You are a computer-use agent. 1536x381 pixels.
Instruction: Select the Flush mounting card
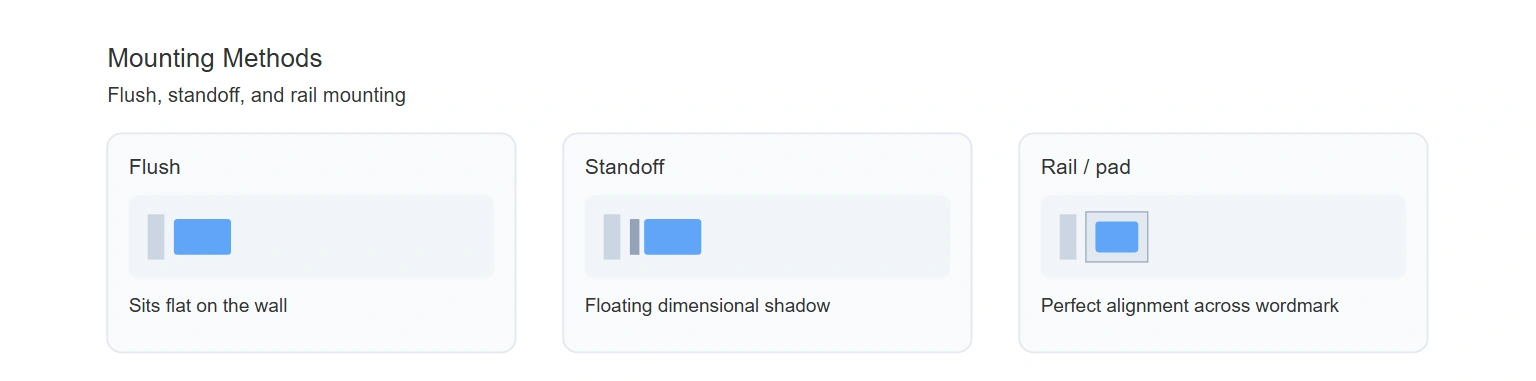(311, 243)
